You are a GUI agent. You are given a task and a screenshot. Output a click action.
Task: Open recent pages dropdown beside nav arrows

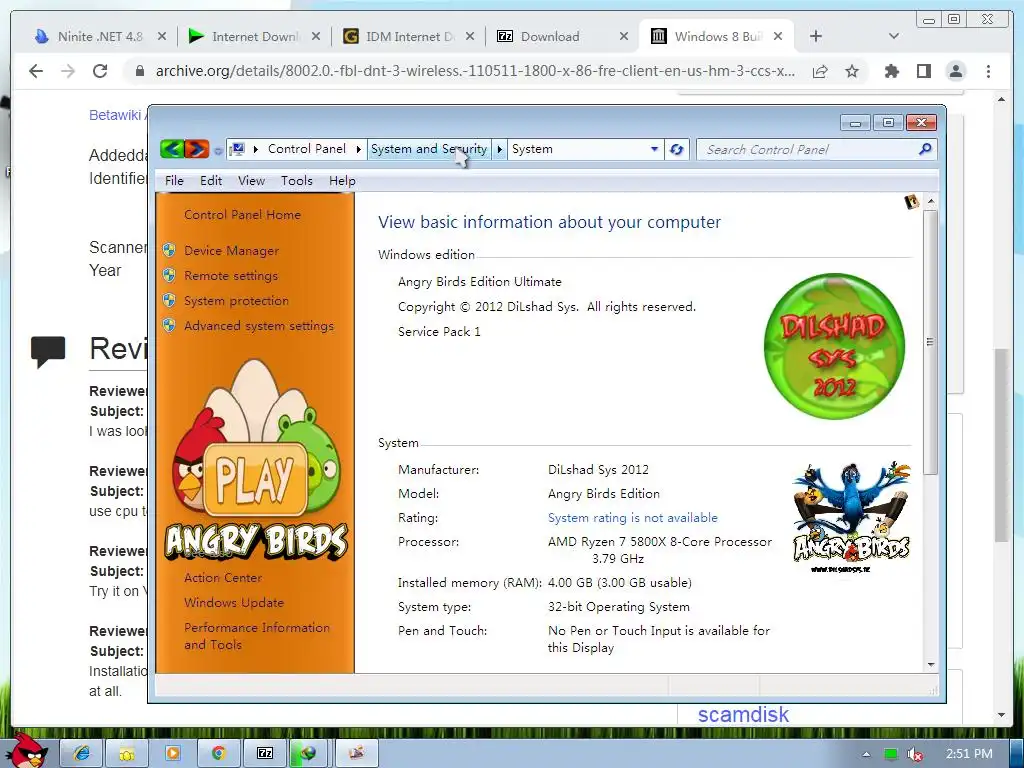(x=218, y=151)
